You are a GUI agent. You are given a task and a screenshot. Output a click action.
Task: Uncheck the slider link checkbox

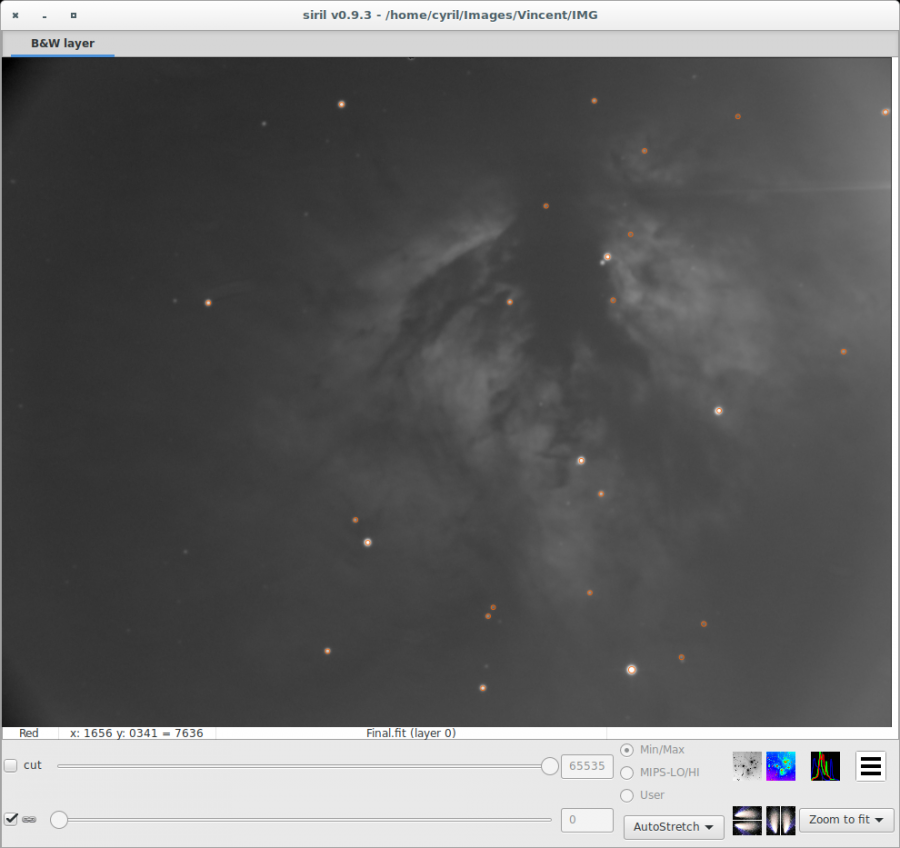(x=11, y=819)
